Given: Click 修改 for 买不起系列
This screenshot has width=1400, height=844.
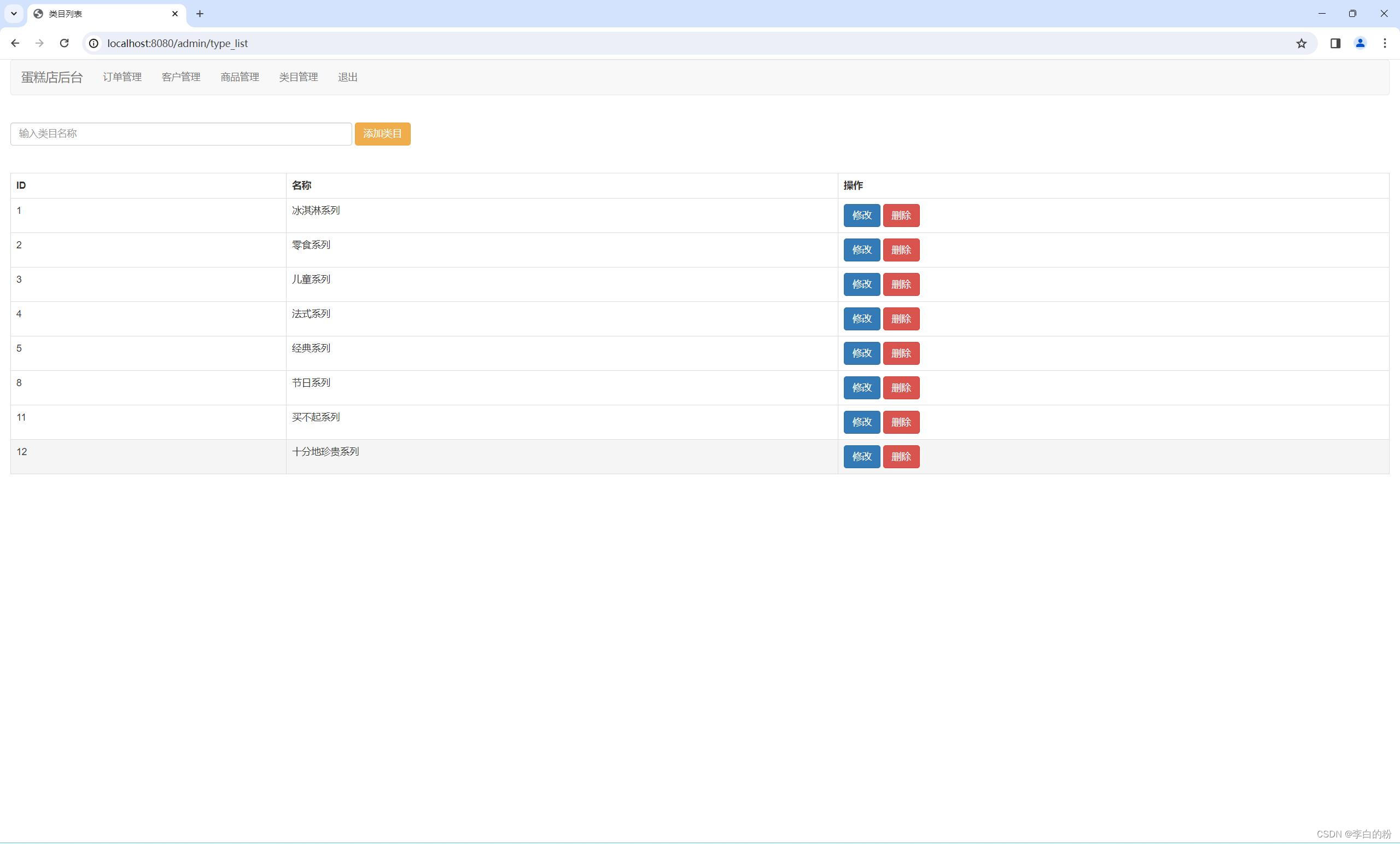Looking at the screenshot, I should [x=862, y=422].
